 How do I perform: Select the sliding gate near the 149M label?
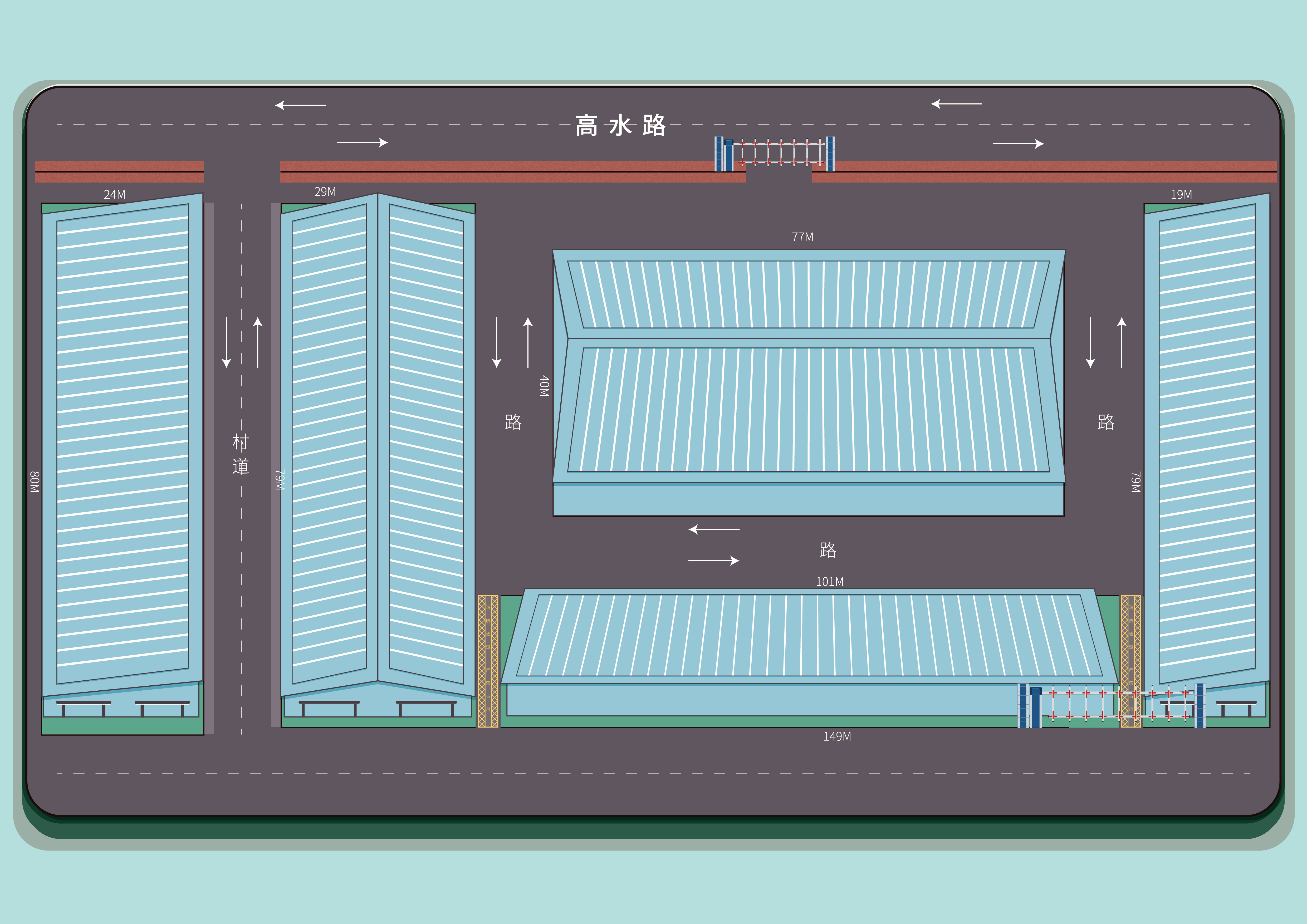coord(1111,706)
